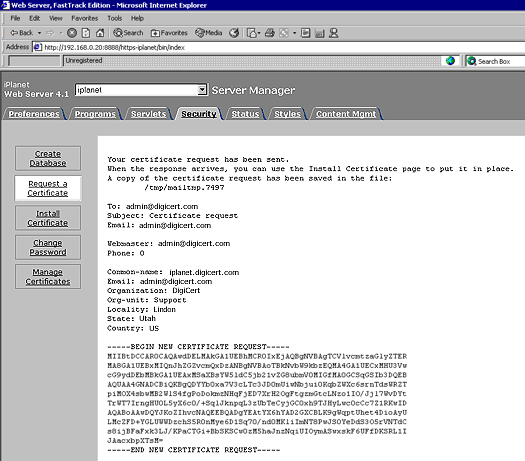
Task: Open the Media toolbar button
Action: (x=209, y=33)
